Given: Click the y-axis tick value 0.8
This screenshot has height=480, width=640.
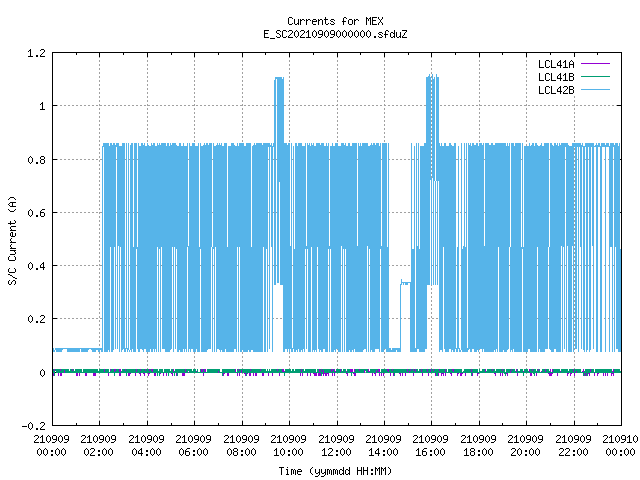Looking at the screenshot, I should pos(36,160).
